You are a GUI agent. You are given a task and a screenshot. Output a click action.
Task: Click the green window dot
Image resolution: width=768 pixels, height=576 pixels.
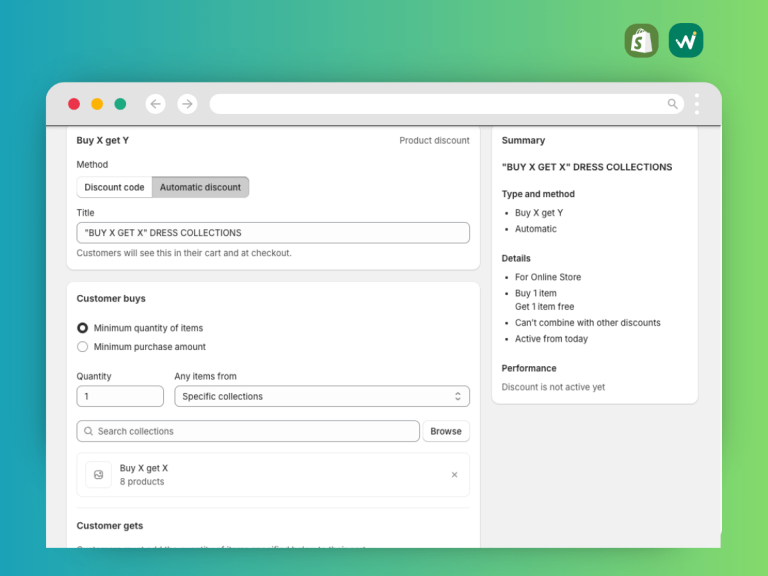[120, 104]
